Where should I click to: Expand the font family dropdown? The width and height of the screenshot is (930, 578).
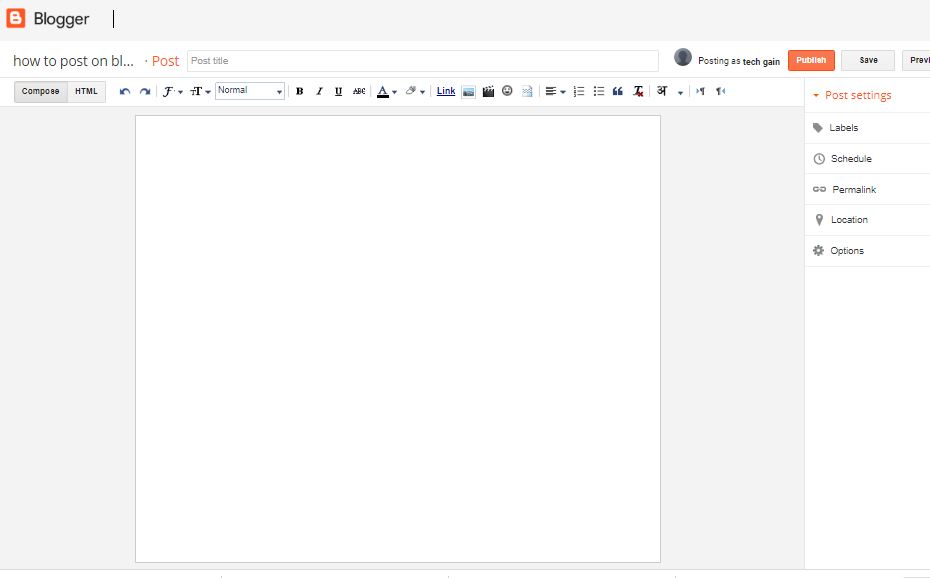pos(170,91)
